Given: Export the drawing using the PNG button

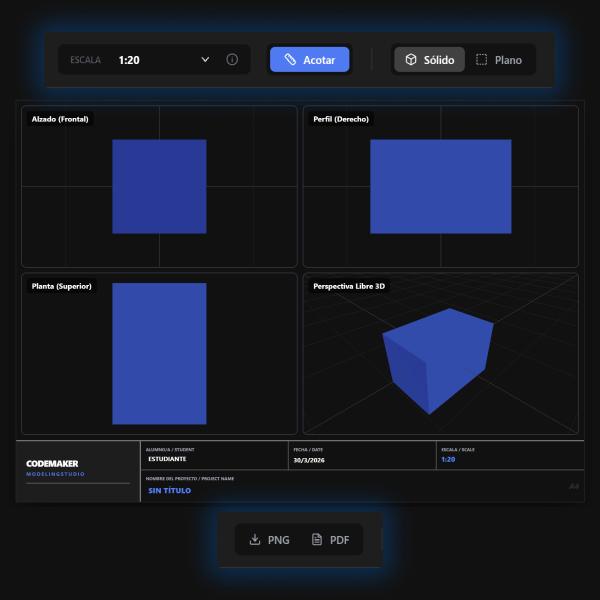Looking at the screenshot, I should coord(268,540).
